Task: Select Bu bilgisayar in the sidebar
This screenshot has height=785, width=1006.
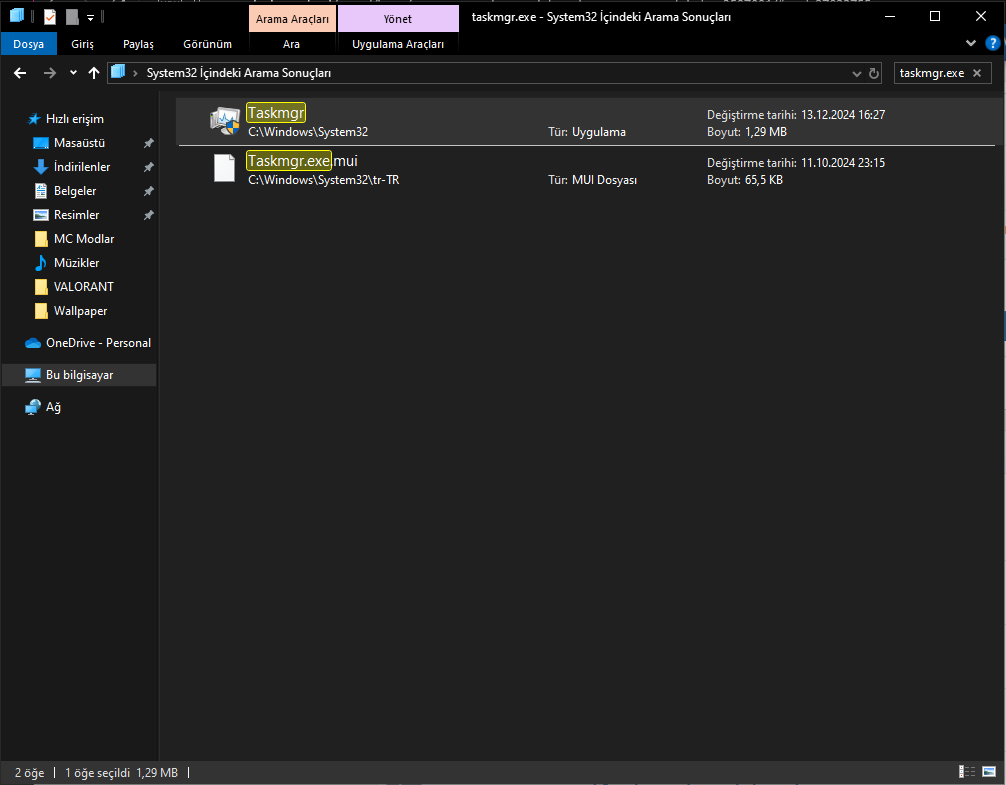Action: [x=80, y=375]
